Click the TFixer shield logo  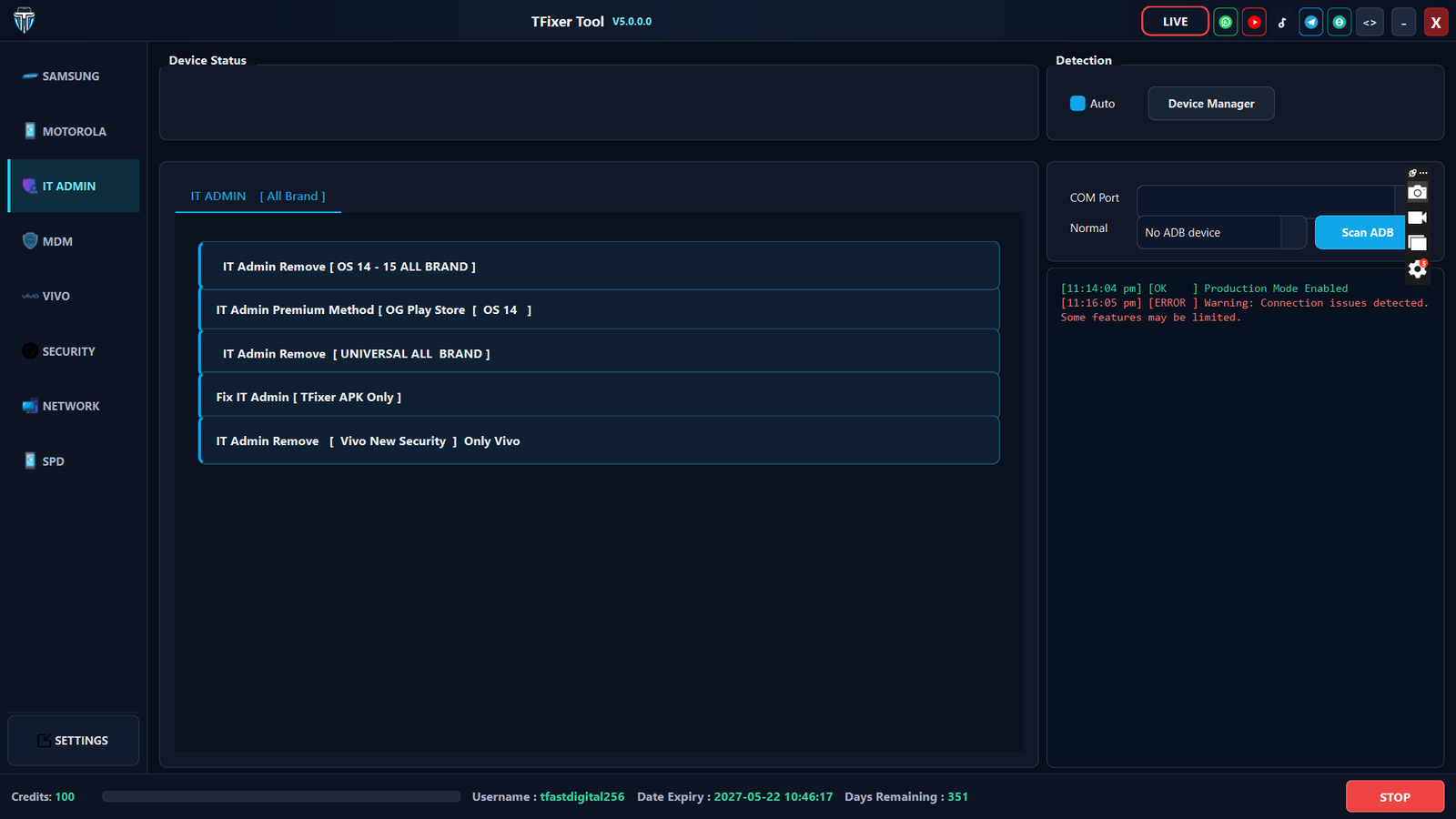point(25,20)
